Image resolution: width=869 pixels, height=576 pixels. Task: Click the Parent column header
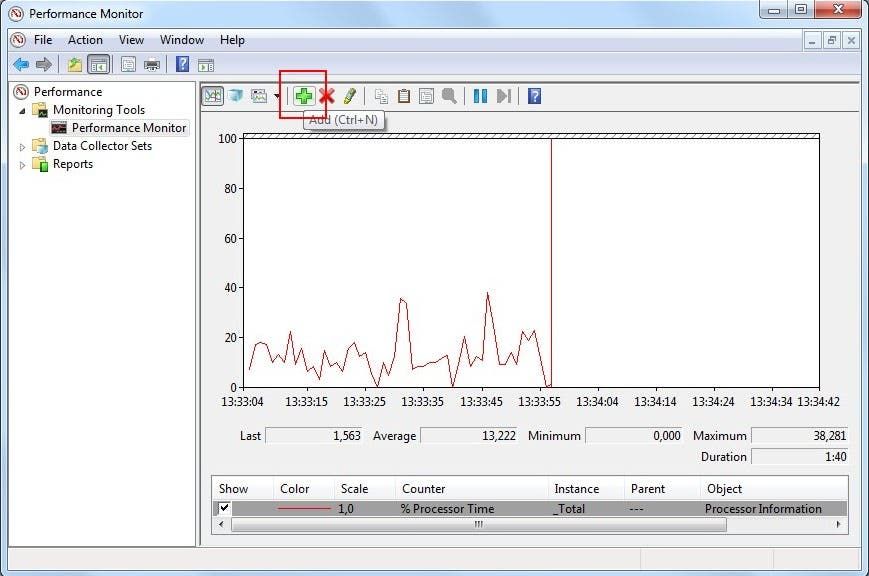[x=647, y=489]
